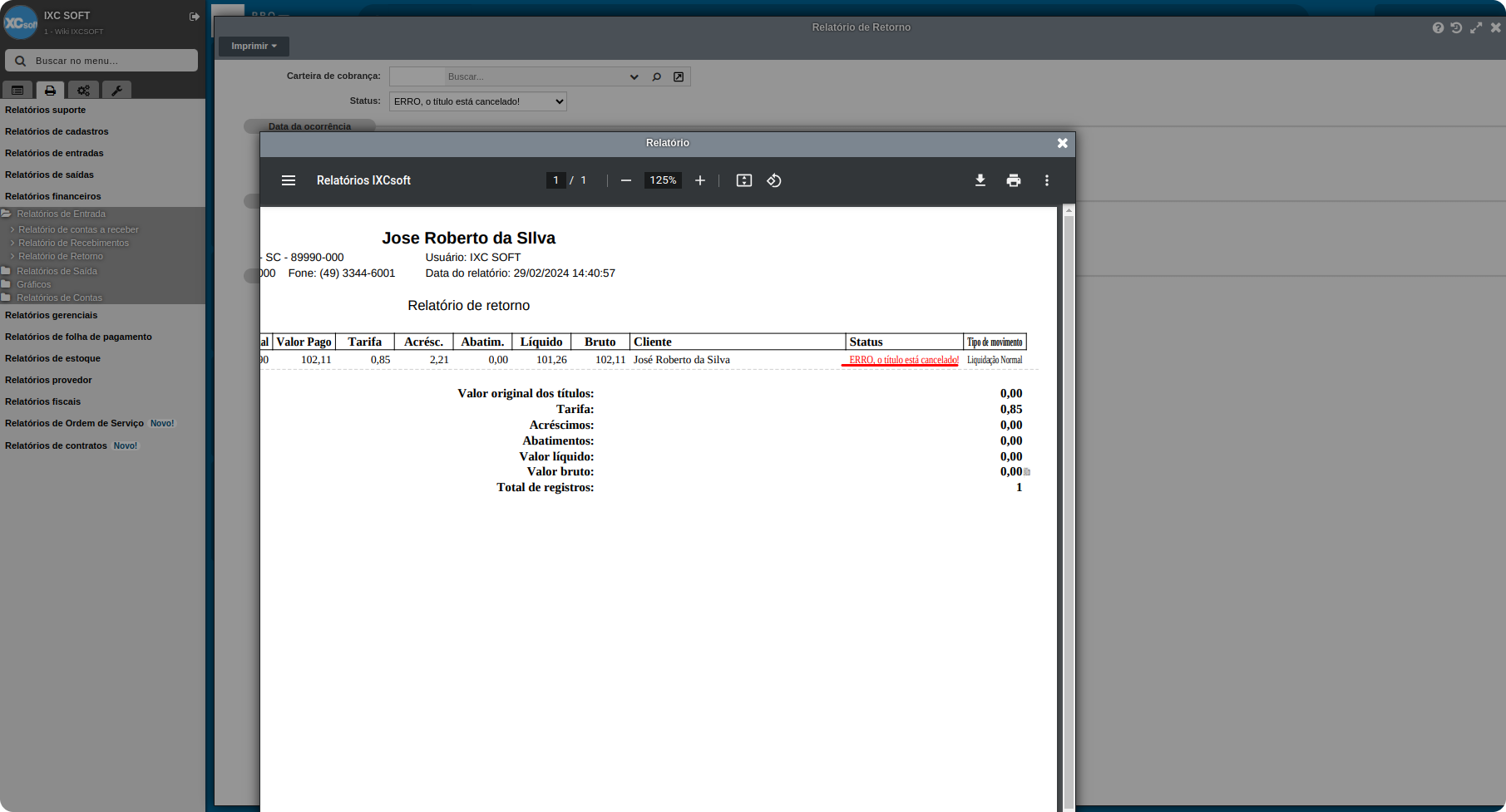Click the 'Liquidação Normal' cell
Screen dimensions: 1506x812
tap(995, 360)
